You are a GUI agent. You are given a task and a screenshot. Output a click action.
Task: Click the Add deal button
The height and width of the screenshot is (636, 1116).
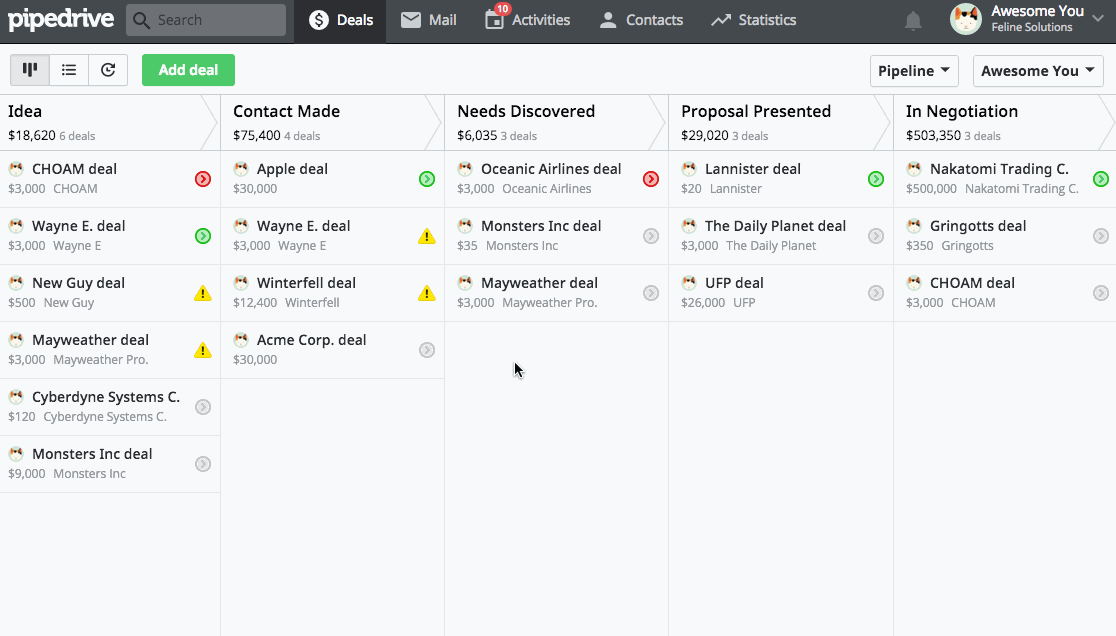189,70
